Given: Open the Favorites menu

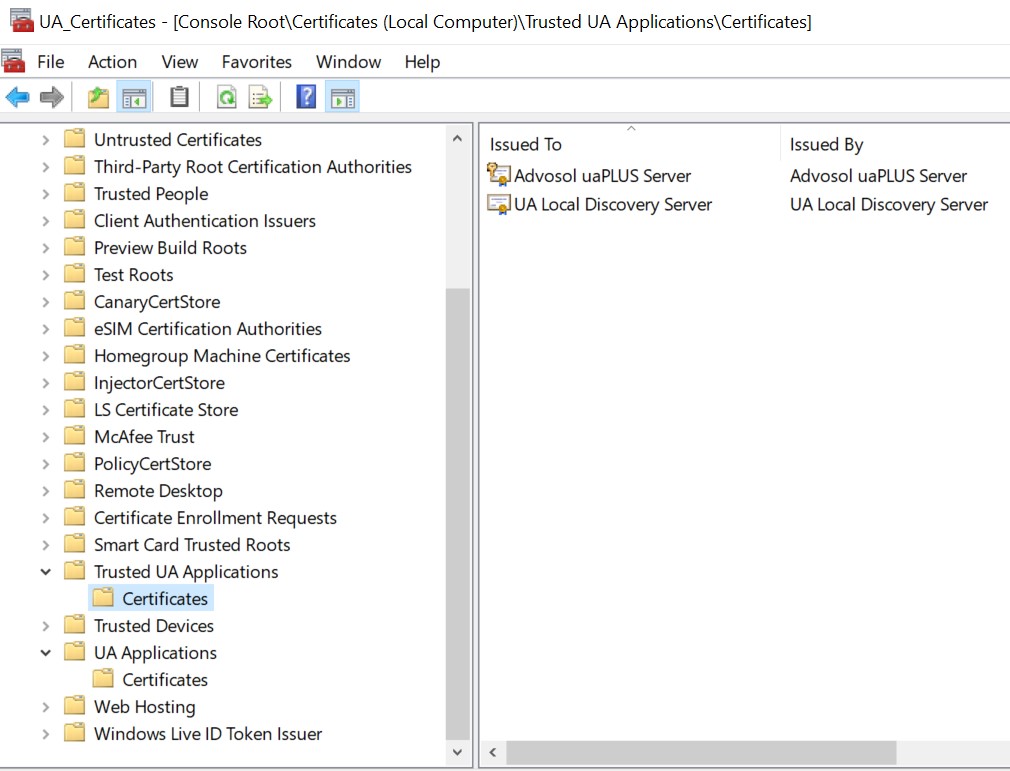Looking at the screenshot, I should point(257,62).
